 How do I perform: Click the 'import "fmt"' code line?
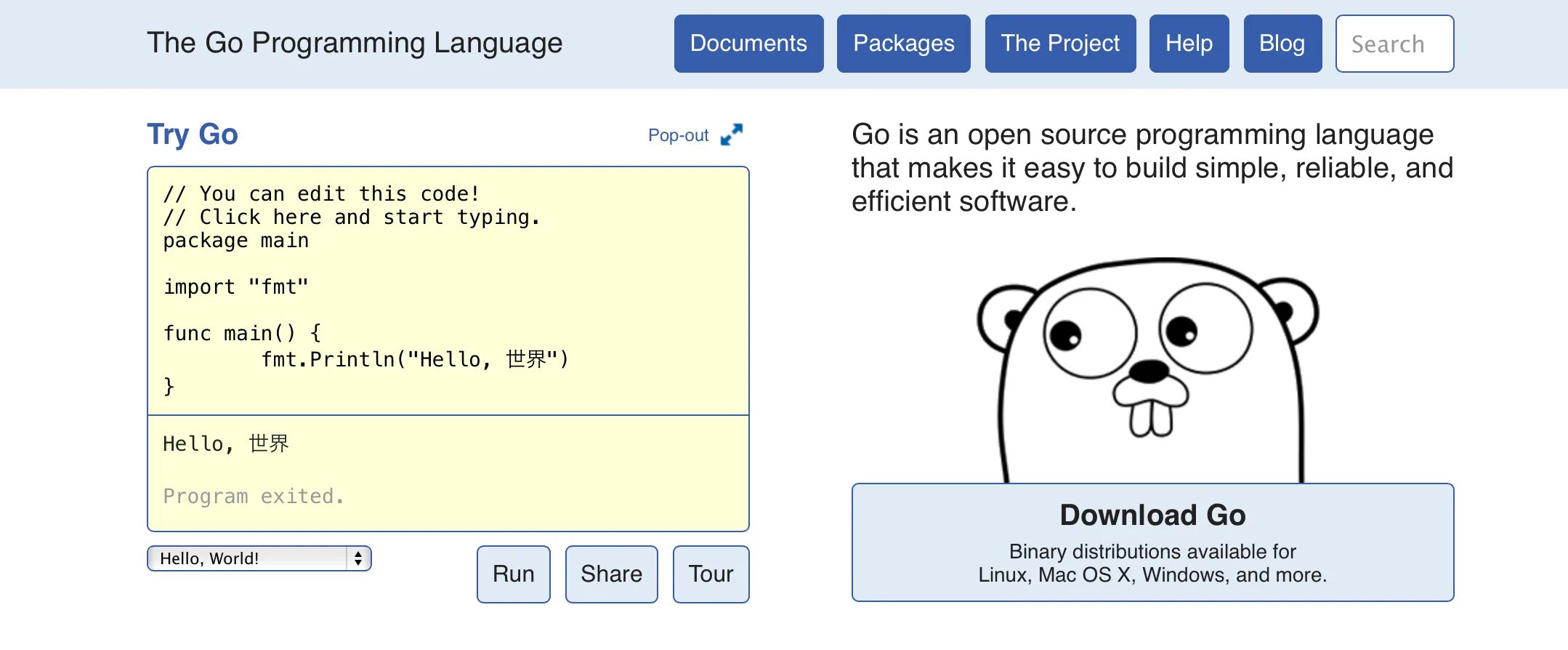pyautogui.click(x=236, y=287)
